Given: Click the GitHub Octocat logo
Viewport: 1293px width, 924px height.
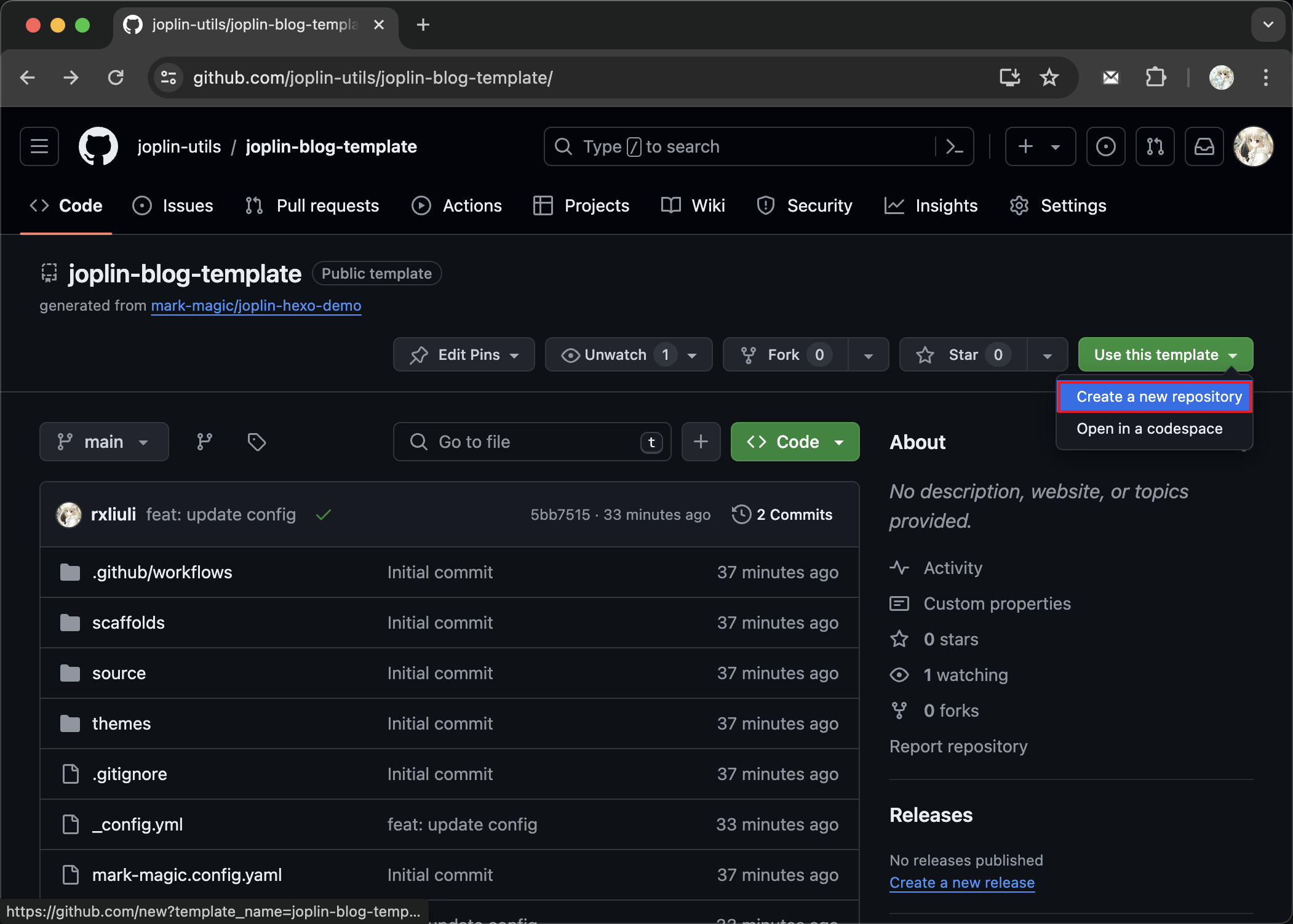Looking at the screenshot, I should coord(98,146).
